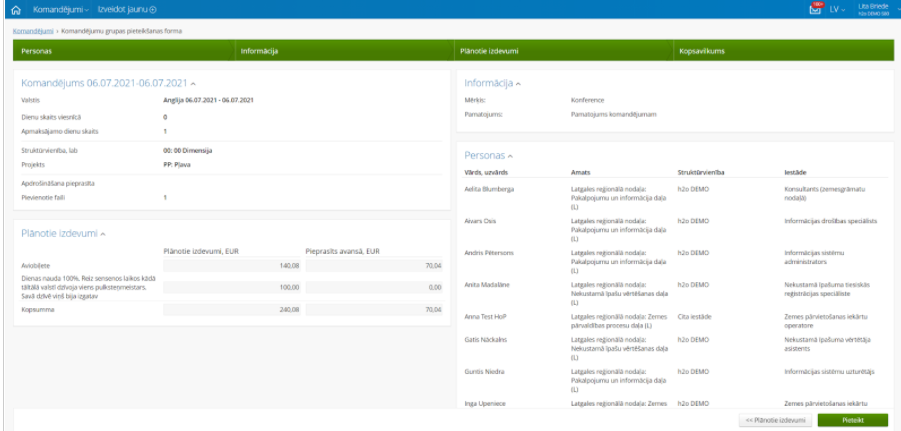Go back with the Plānotie izdevumi button

[x=775, y=420]
